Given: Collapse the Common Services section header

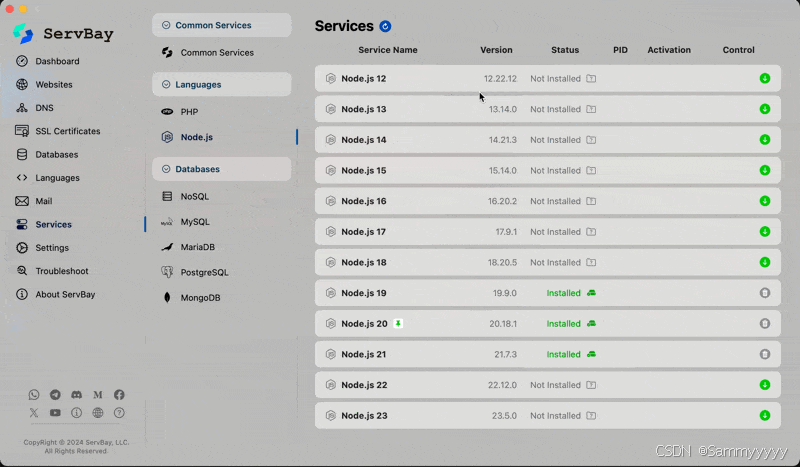Looking at the screenshot, I should (221, 25).
